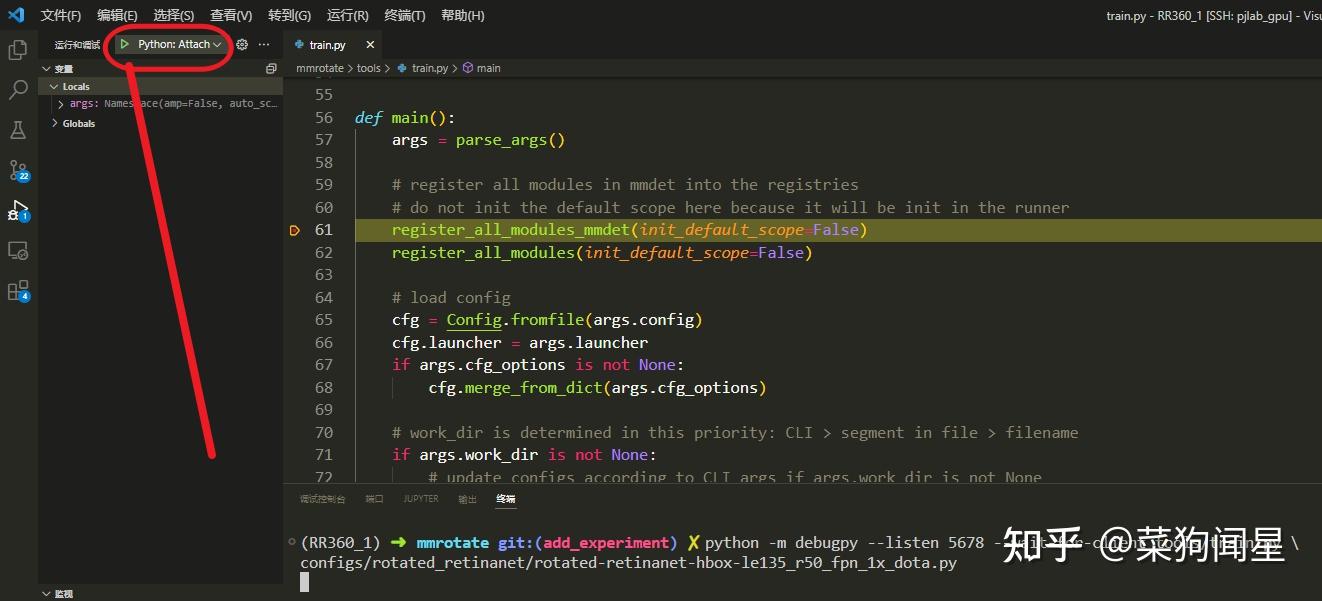
Task: Open the Python: Attach configuration dropdown
Action: [x=216, y=44]
